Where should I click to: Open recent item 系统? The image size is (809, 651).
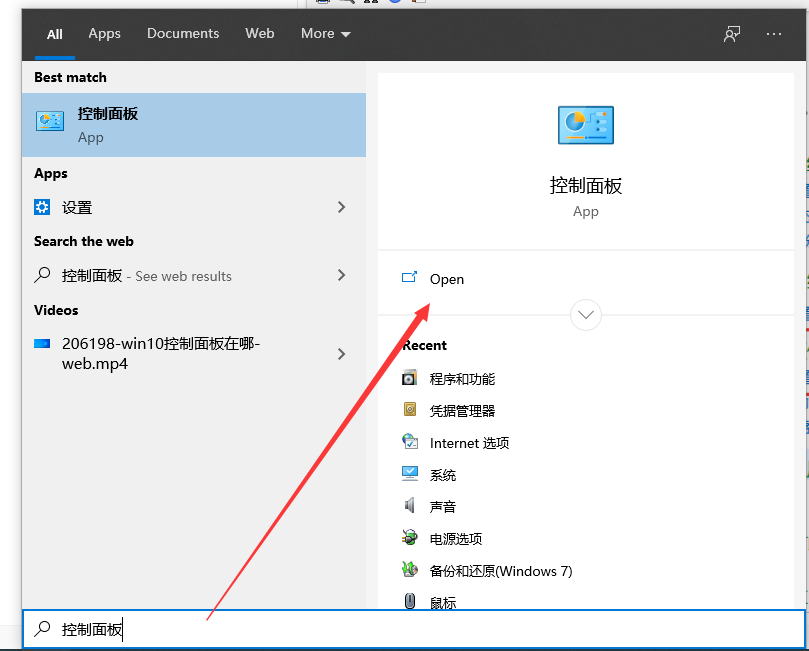click(x=443, y=475)
